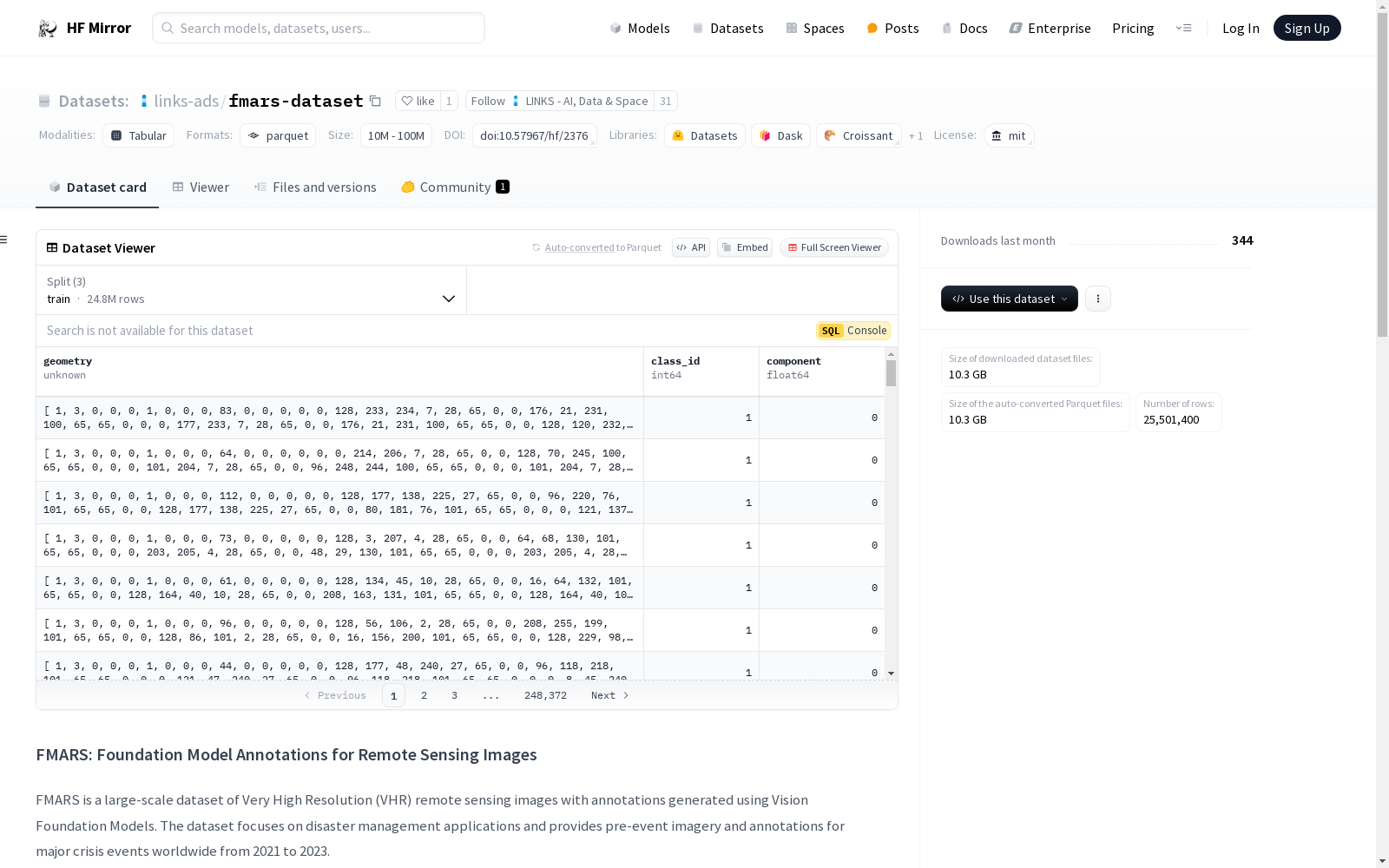The height and width of the screenshot is (868, 1389).
Task: Jump to last page 248,372
Action: click(545, 695)
